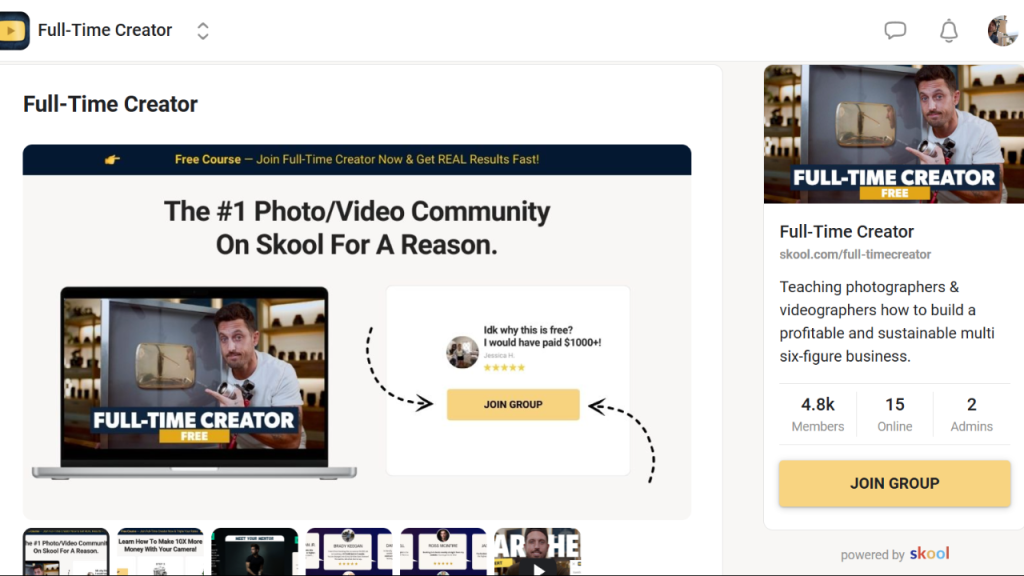Click the yellow JOIN GROUP sidebar button
Screen dimensions: 1024x576
(895, 483)
